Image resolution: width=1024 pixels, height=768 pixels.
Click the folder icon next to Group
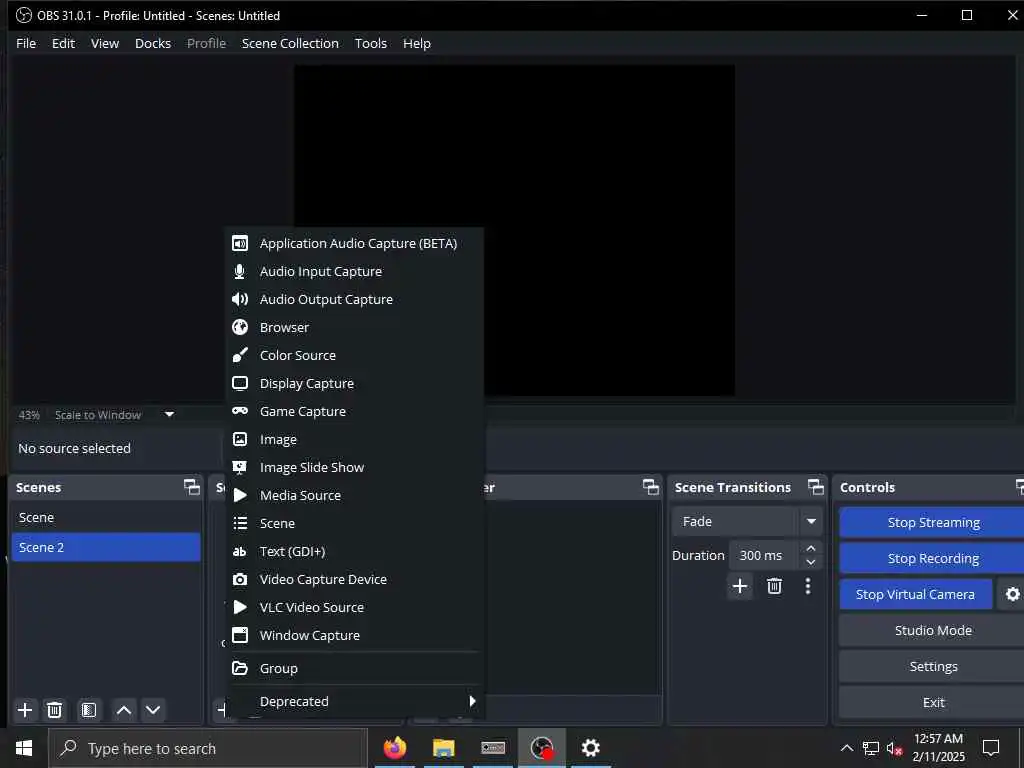pyautogui.click(x=240, y=668)
